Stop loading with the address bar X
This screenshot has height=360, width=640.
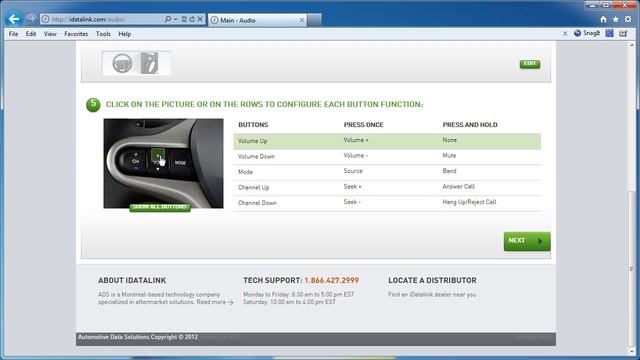(x=200, y=19)
